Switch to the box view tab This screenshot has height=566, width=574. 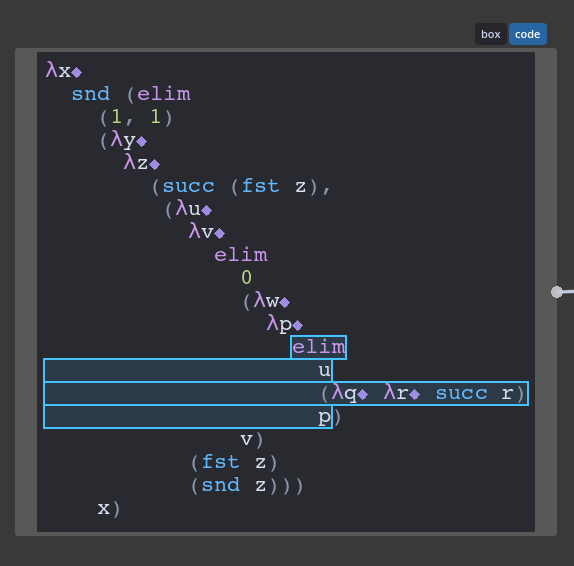tap(491, 34)
